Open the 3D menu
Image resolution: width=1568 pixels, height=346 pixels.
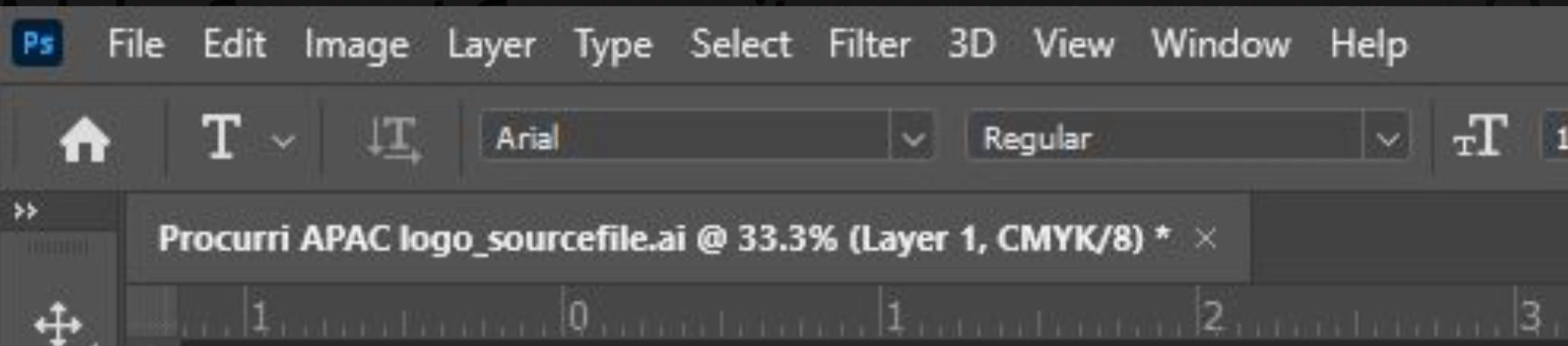tap(972, 44)
